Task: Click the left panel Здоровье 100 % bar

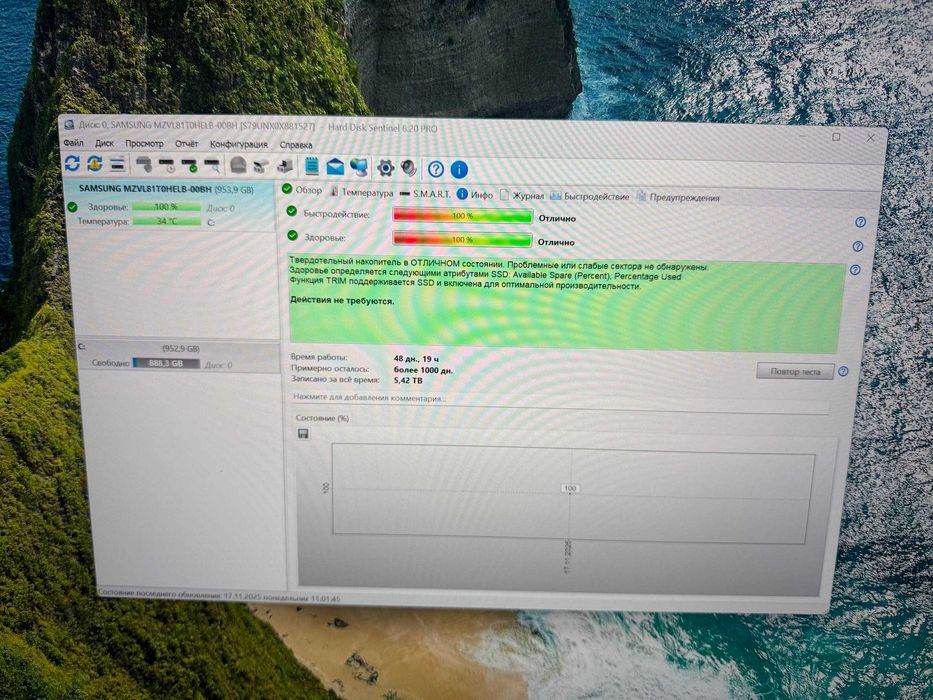Action: [166, 207]
